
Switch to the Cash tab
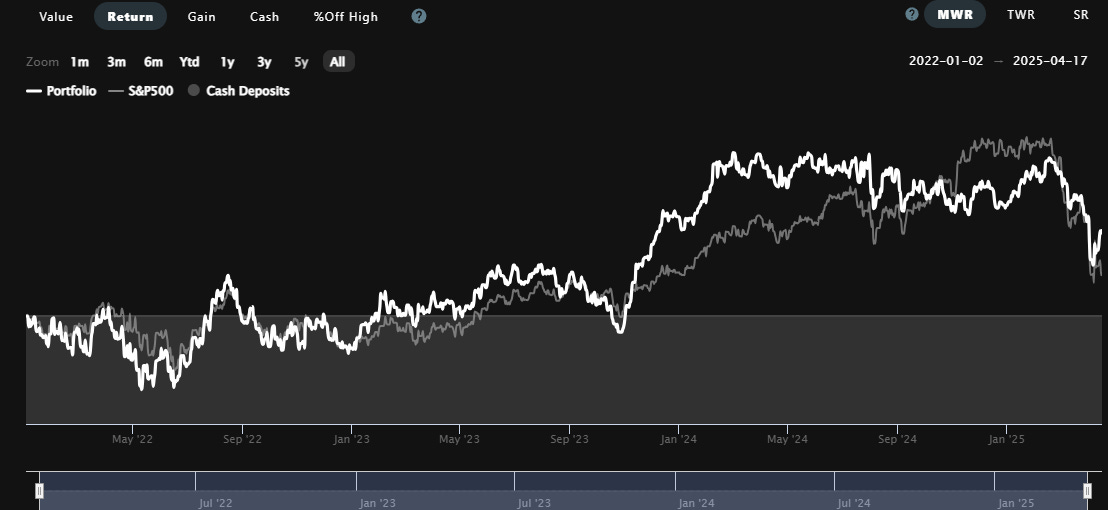(264, 16)
